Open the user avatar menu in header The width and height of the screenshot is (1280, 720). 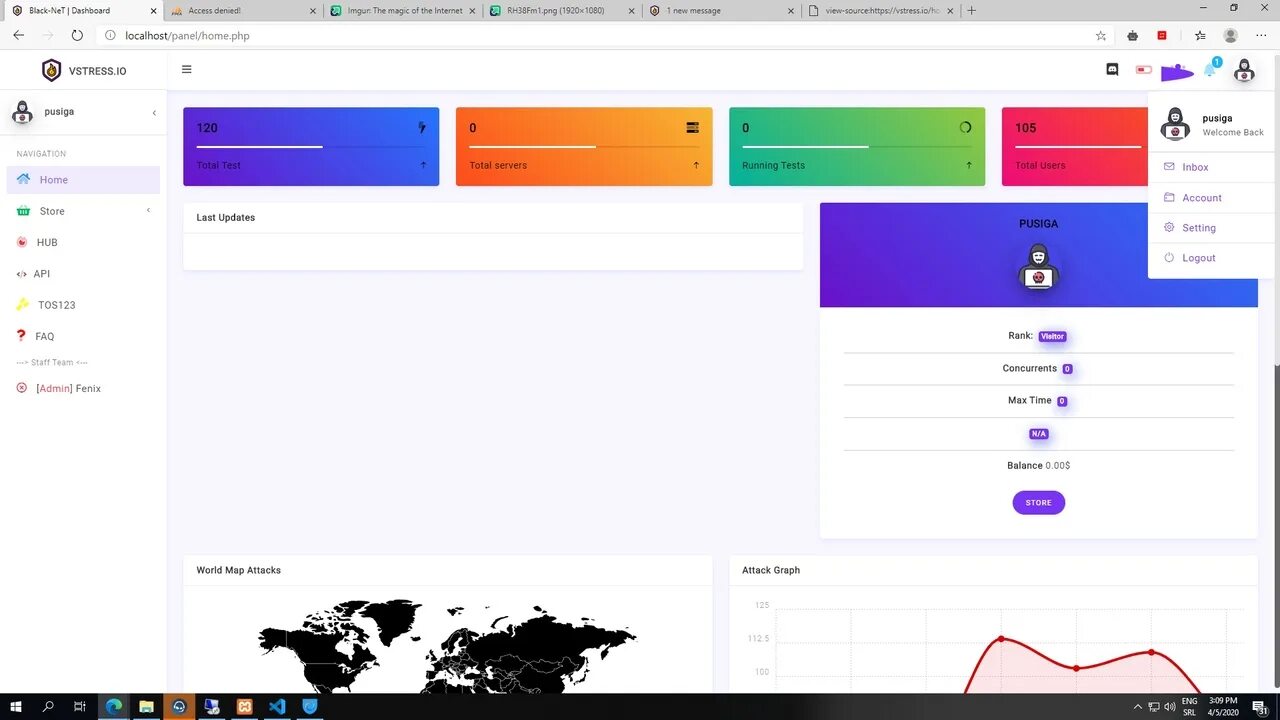pos(1244,70)
